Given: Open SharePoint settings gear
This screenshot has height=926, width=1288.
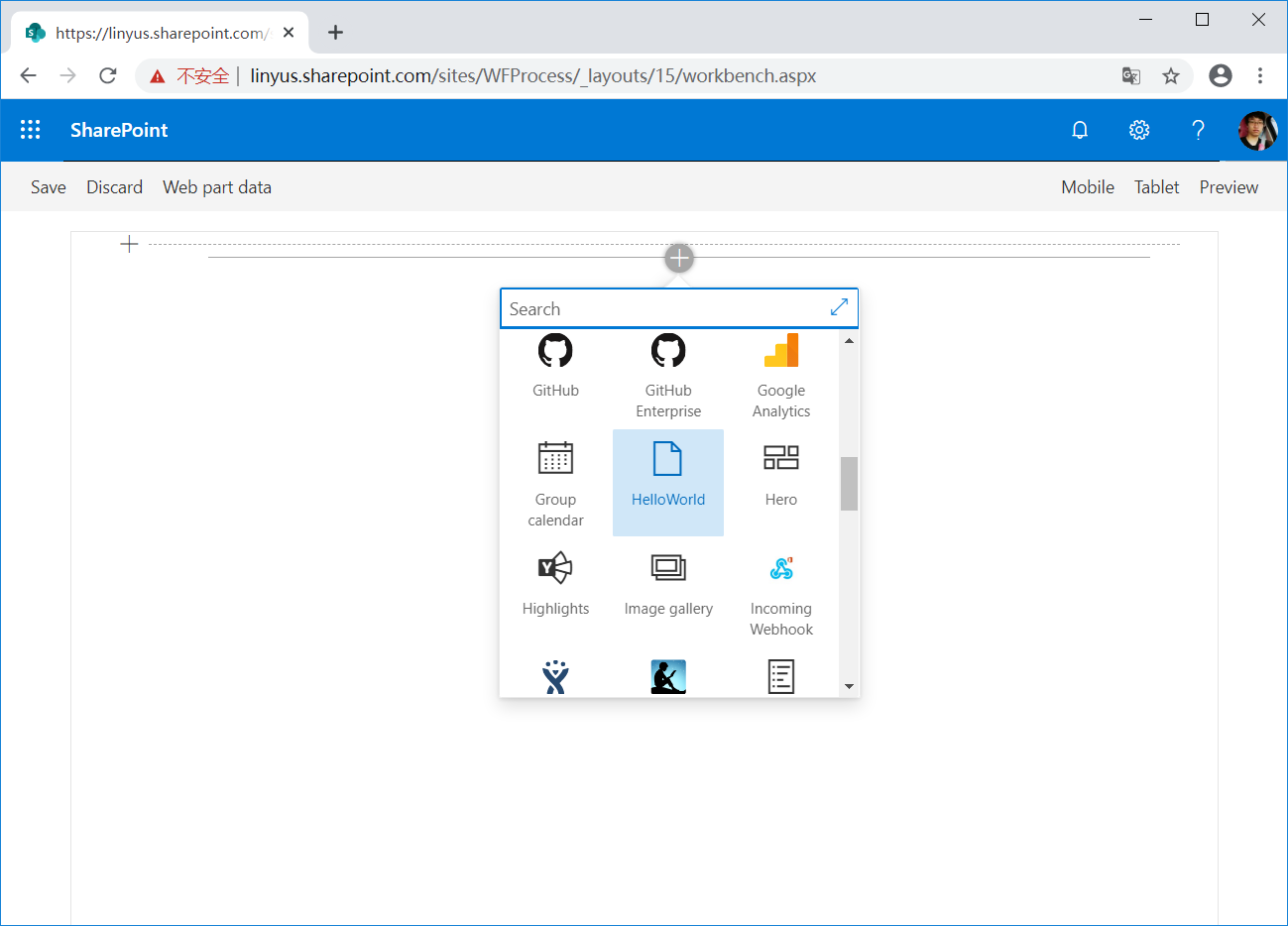Looking at the screenshot, I should 1139,130.
